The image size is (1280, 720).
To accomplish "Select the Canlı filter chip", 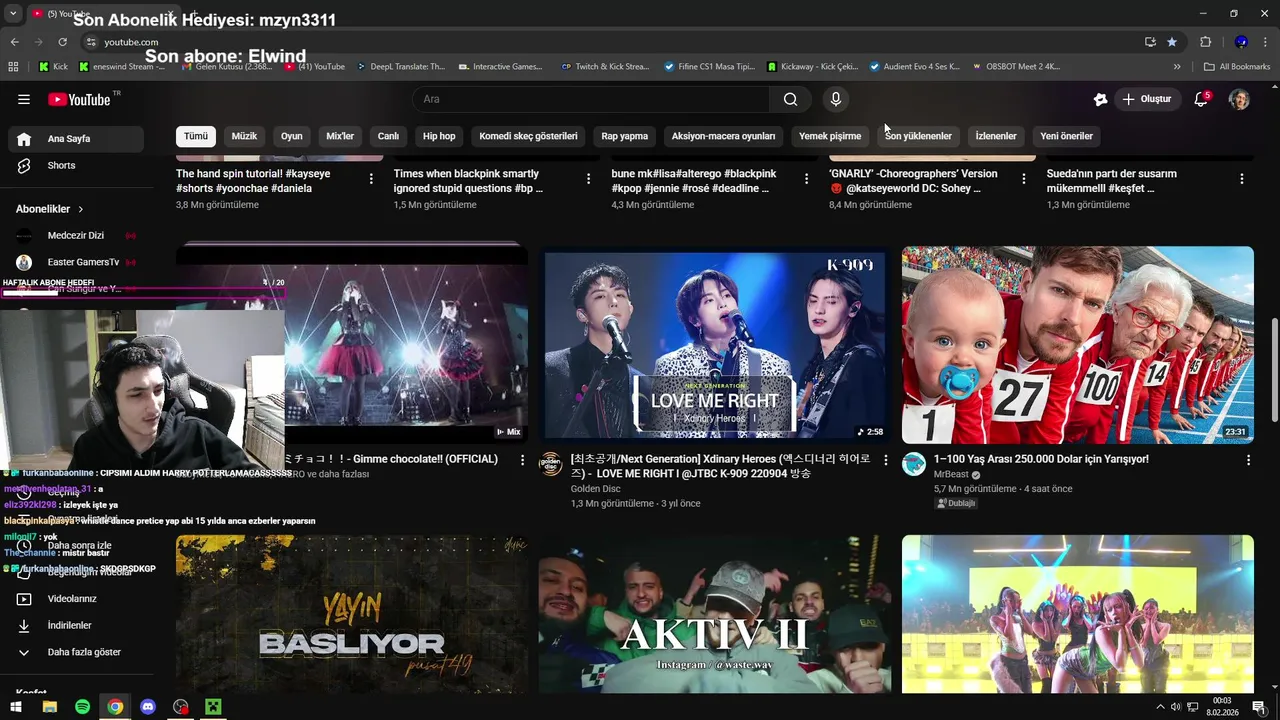I will 388,136.
